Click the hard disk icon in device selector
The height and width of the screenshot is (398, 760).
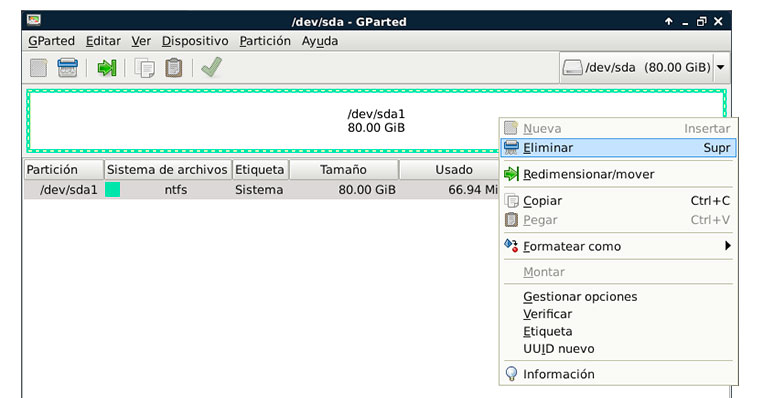point(572,67)
